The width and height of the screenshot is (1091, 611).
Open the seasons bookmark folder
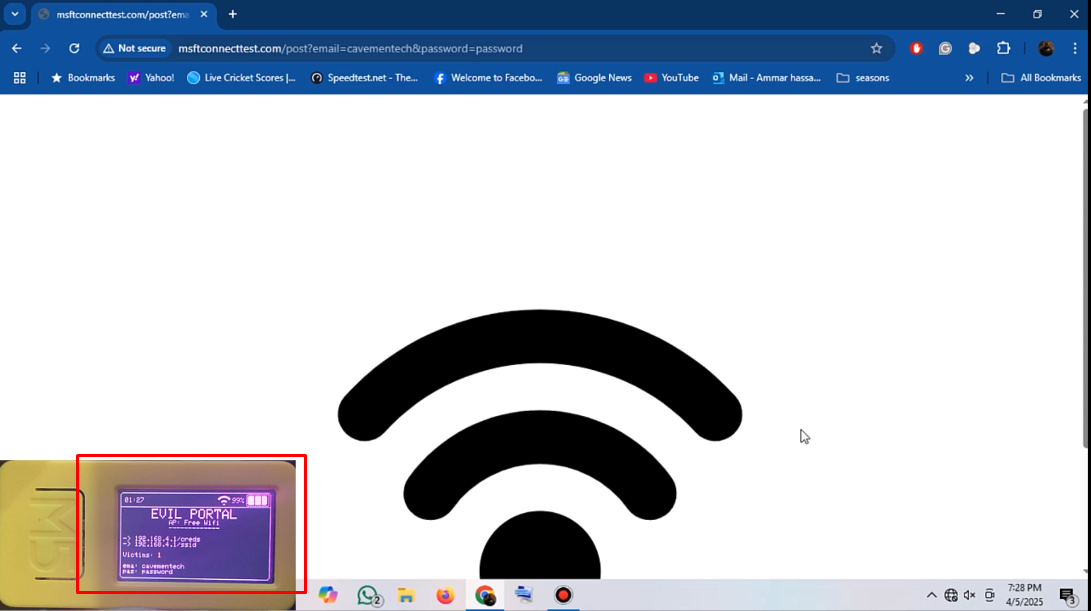click(x=862, y=78)
